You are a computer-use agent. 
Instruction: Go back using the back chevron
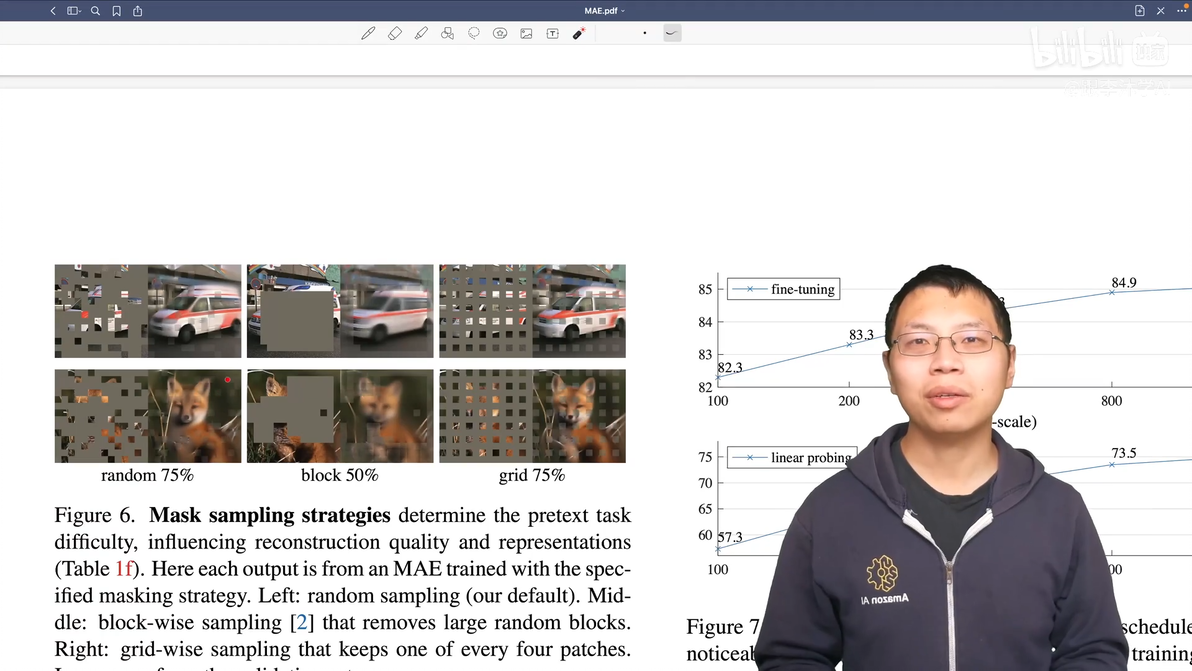[x=52, y=11]
